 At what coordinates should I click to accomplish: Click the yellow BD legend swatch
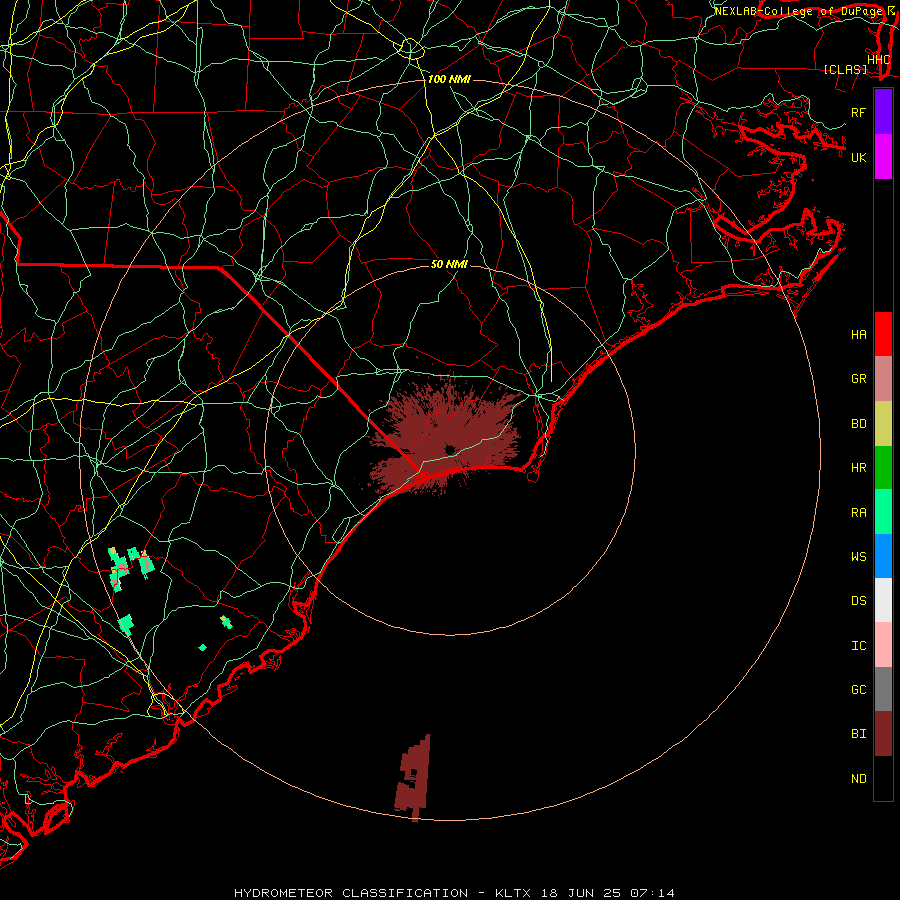click(883, 424)
